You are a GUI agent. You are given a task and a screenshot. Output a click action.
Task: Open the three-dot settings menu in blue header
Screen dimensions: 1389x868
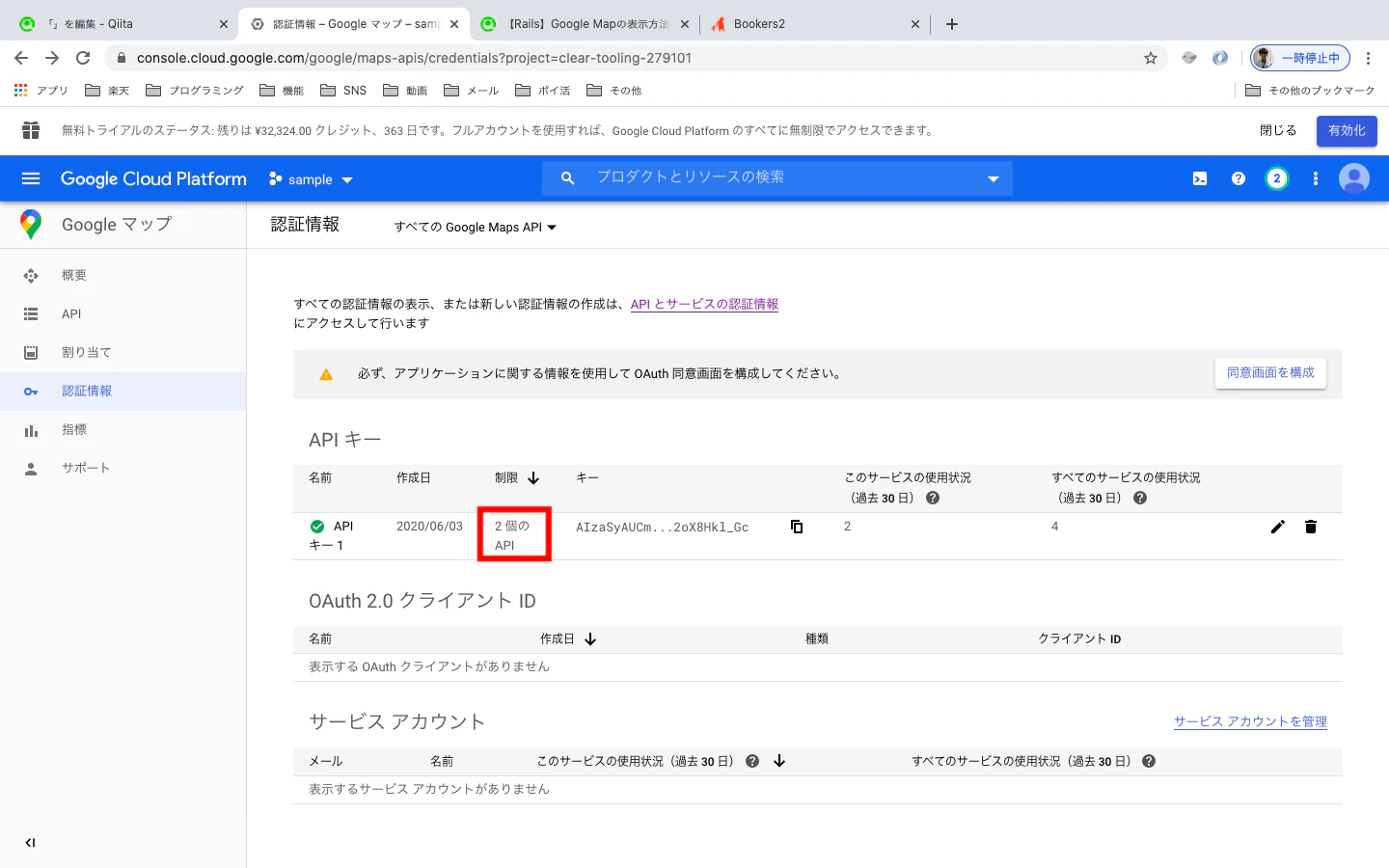pyautogui.click(x=1316, y=178)
